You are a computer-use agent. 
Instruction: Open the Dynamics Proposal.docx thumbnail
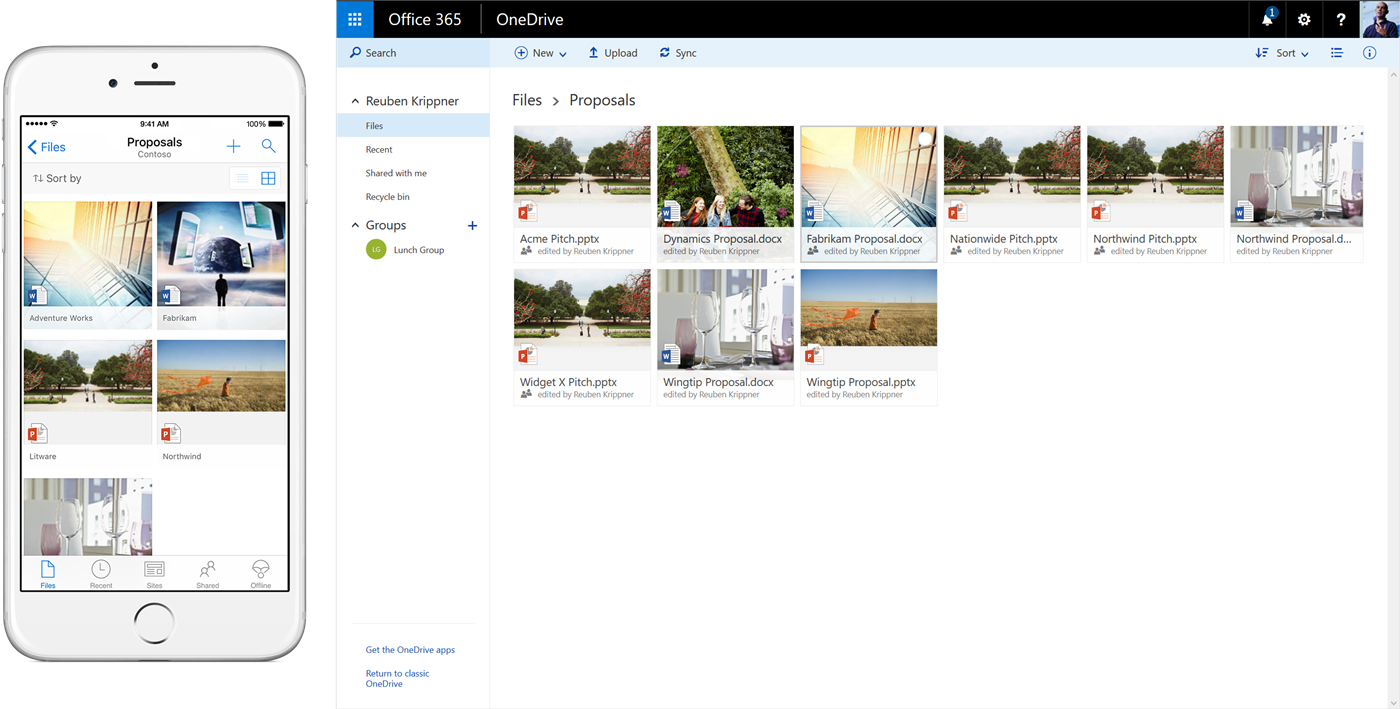(x=725, y=177)
